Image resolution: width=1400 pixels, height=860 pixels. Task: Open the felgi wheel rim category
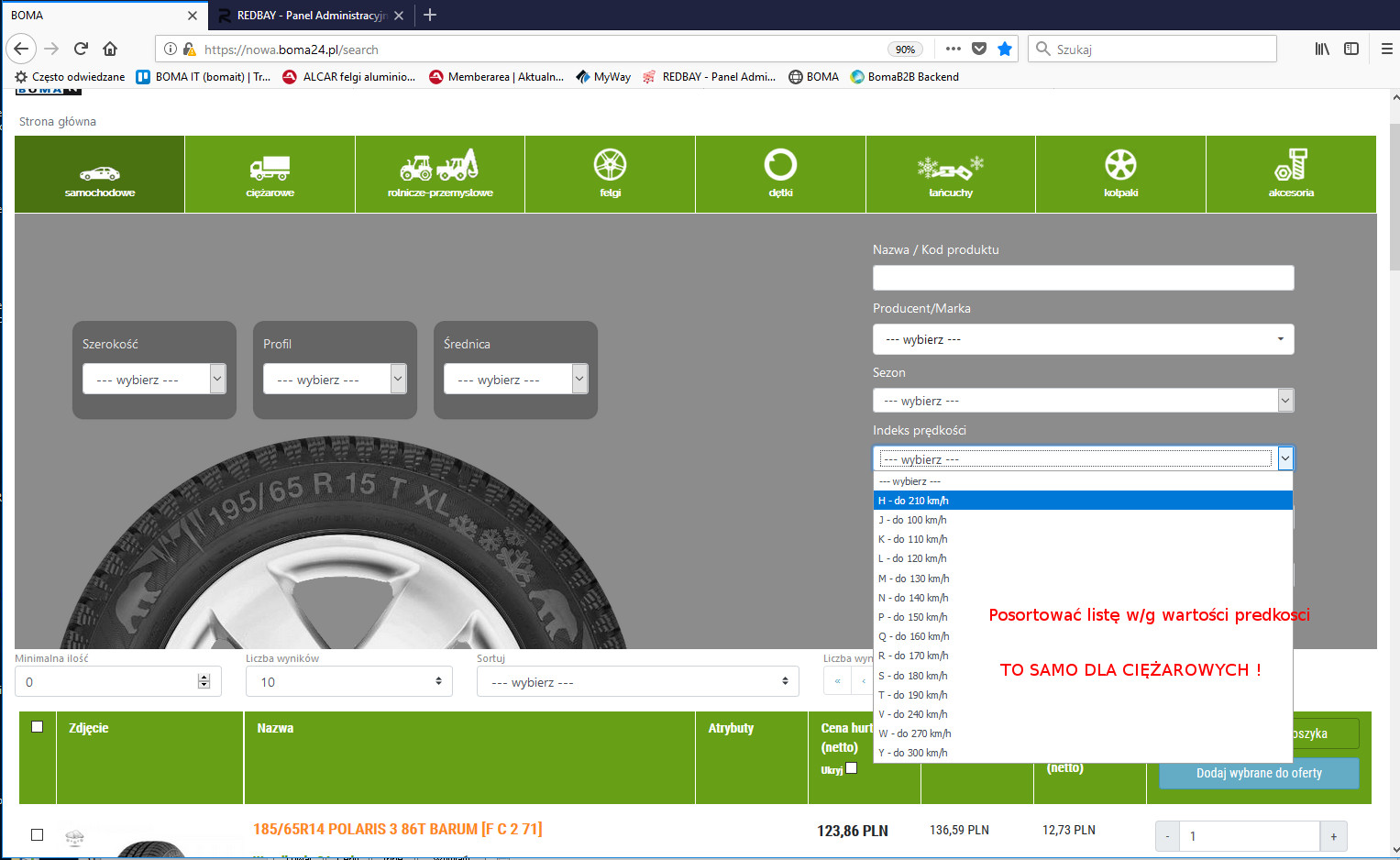tap(610, 174)
